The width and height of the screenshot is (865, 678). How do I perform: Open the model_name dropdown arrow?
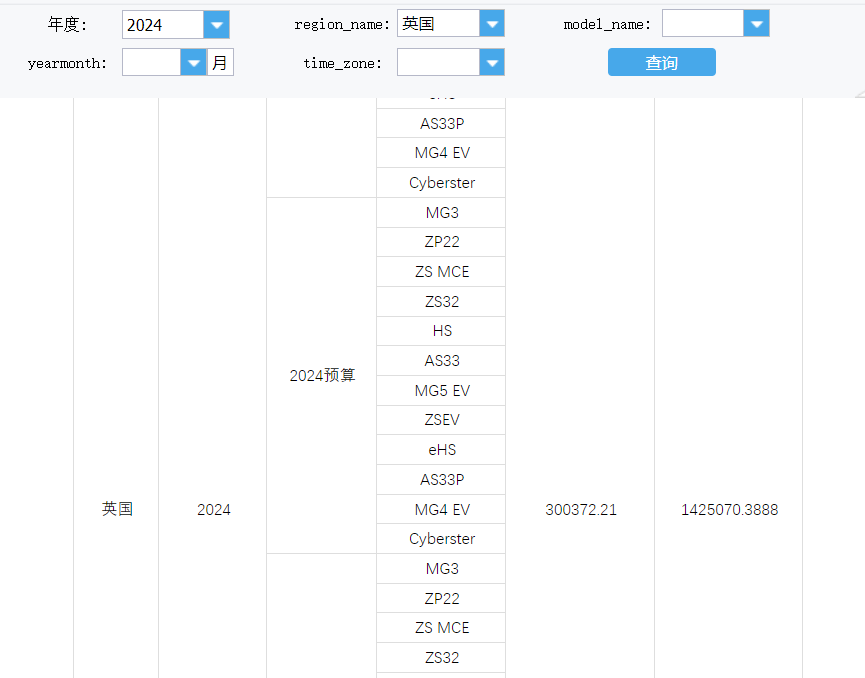coord(756,24)
